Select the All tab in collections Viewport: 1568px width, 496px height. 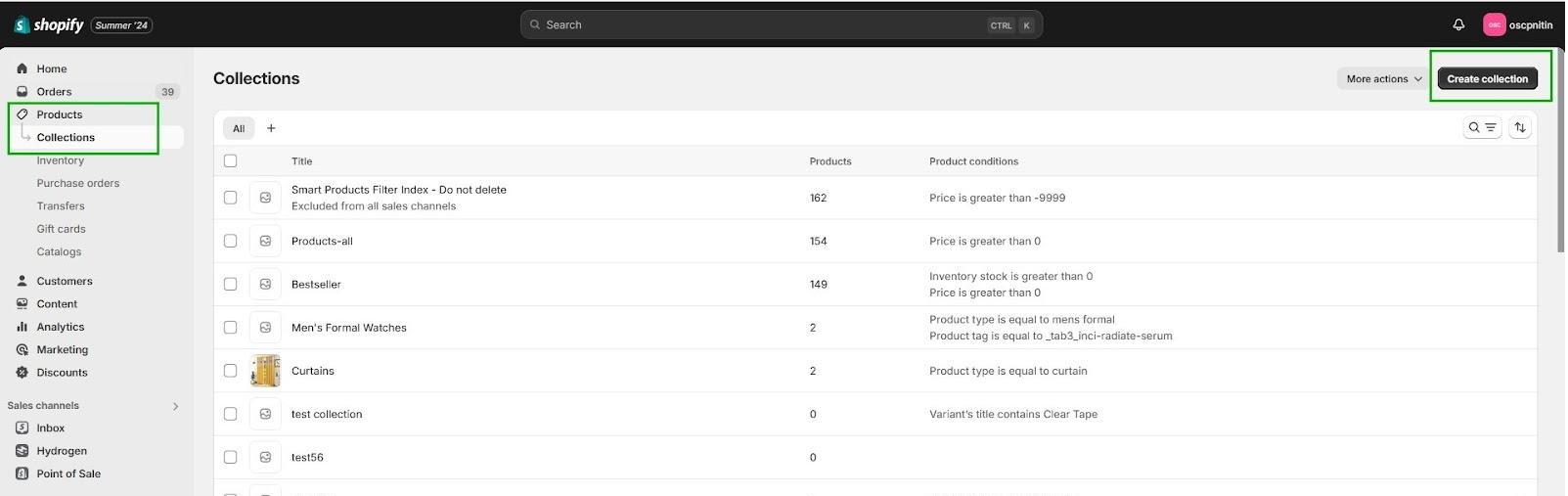[x=239, y=128]
